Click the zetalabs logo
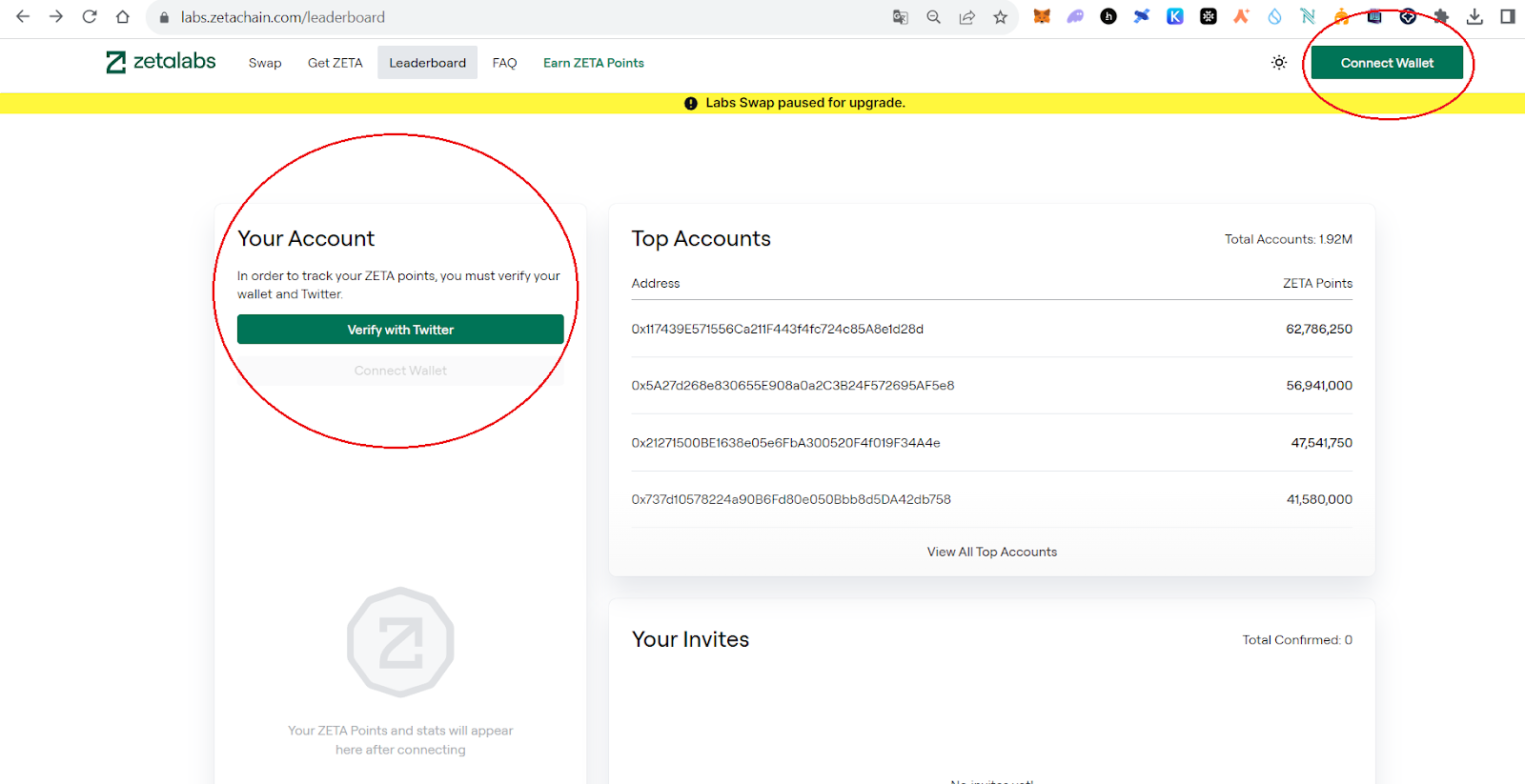 (x=161, y=62)
